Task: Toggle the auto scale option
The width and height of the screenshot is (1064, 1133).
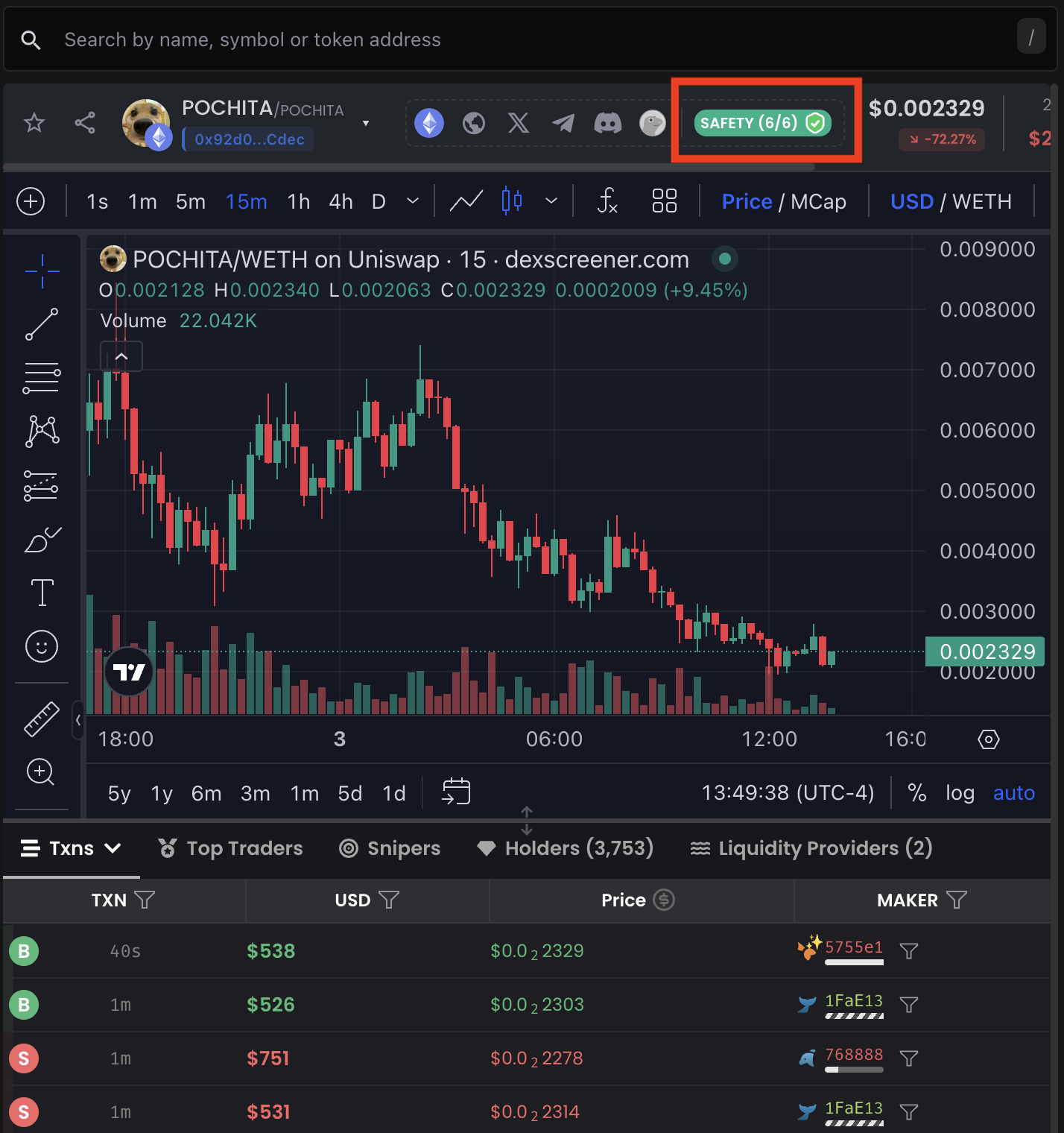Action: tap(1013, 793)
